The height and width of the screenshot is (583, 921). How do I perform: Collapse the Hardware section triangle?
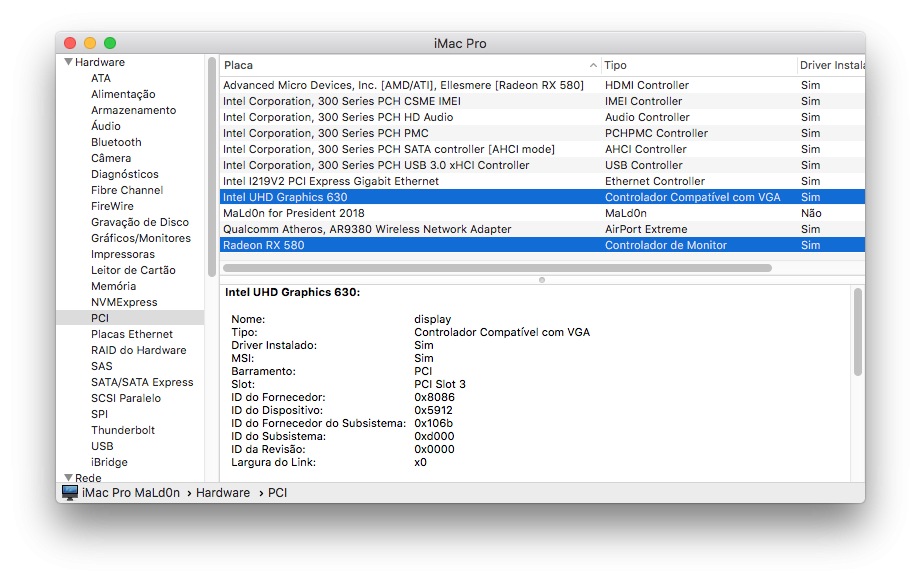click(69, 62)
